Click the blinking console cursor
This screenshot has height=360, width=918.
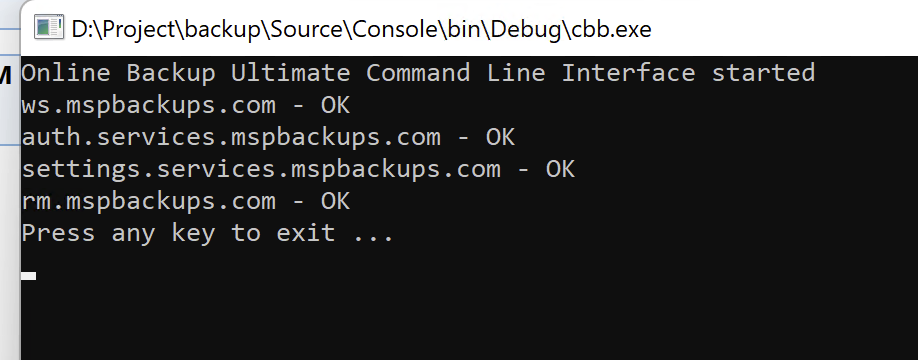coord(29,276)
